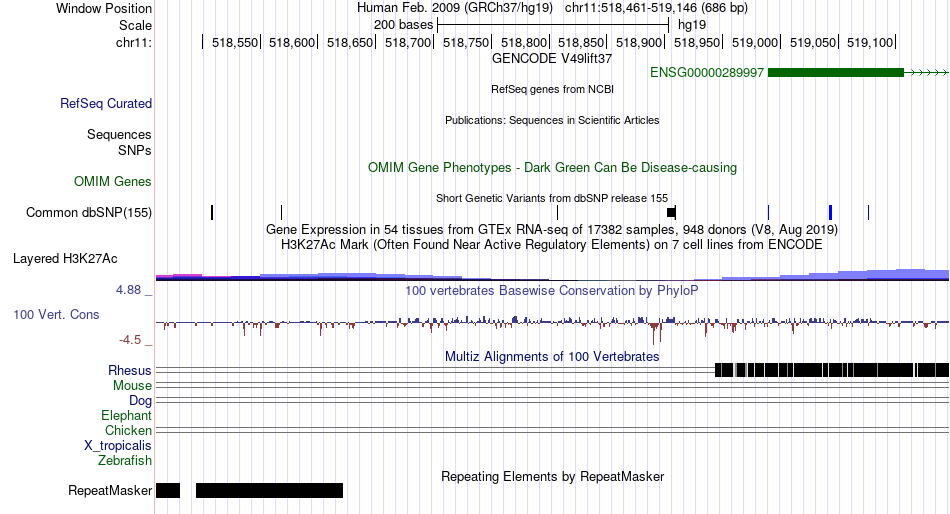Click the 518,800 ruler coordinate
Viewport: 950px width, 514px height.
[523, 42]
